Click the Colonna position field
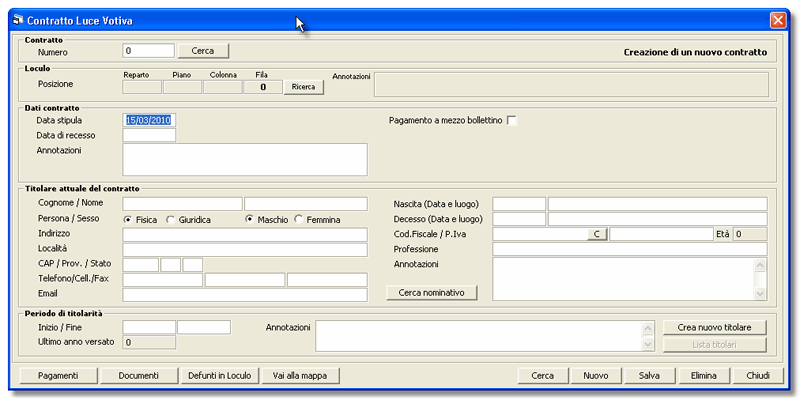This screenshot has width=800, height=400. pyautogui.click(x=222, y=87)
